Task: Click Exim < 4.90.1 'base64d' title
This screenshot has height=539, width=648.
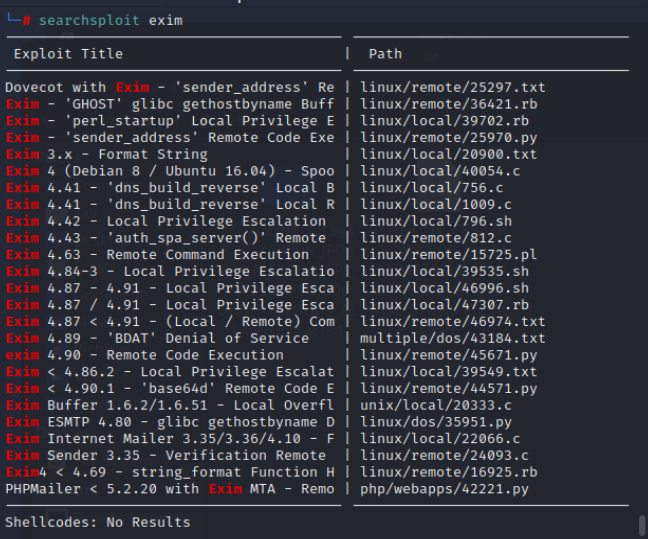Action: (170, 389)
